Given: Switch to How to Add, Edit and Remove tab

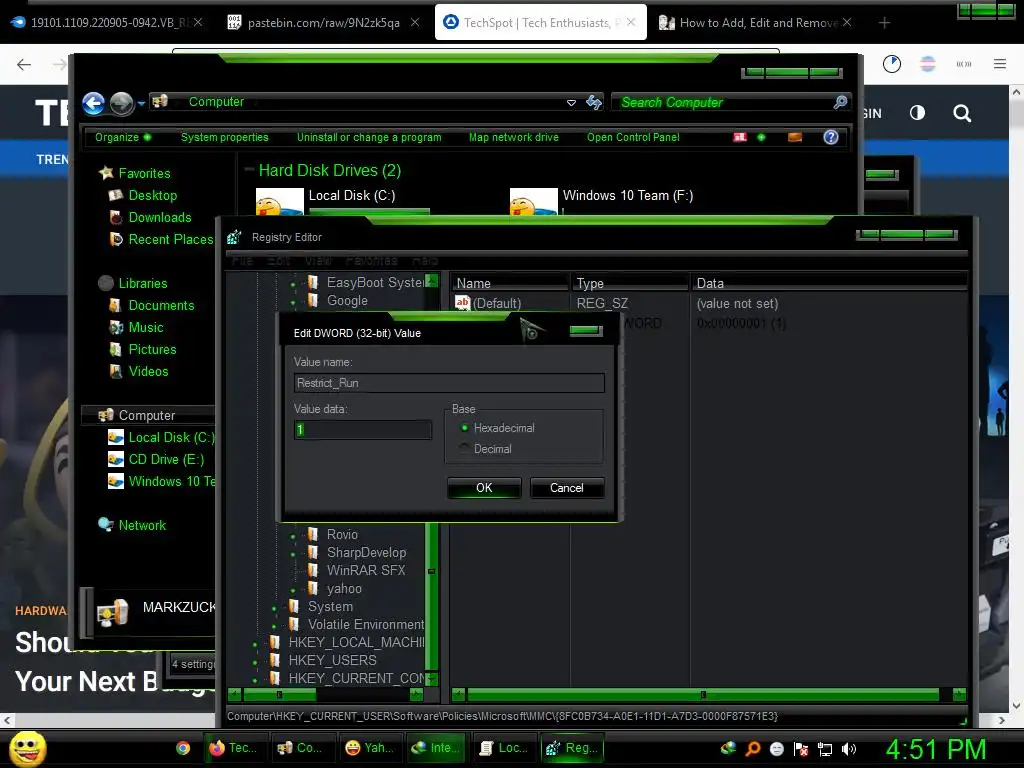Looking at the screenshot, I should pyautogui.click(x=756, y=23).
